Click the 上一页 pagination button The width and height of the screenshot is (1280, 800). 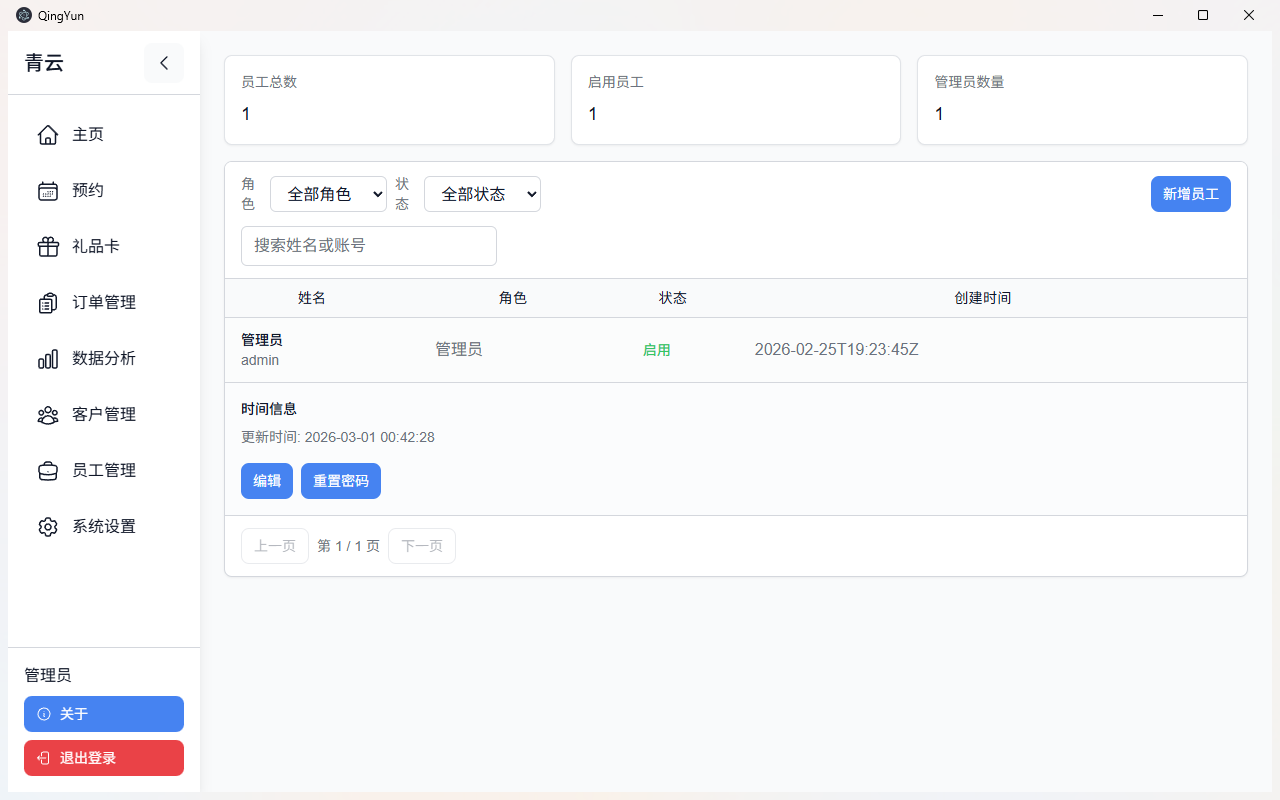(x=275, y=546)
